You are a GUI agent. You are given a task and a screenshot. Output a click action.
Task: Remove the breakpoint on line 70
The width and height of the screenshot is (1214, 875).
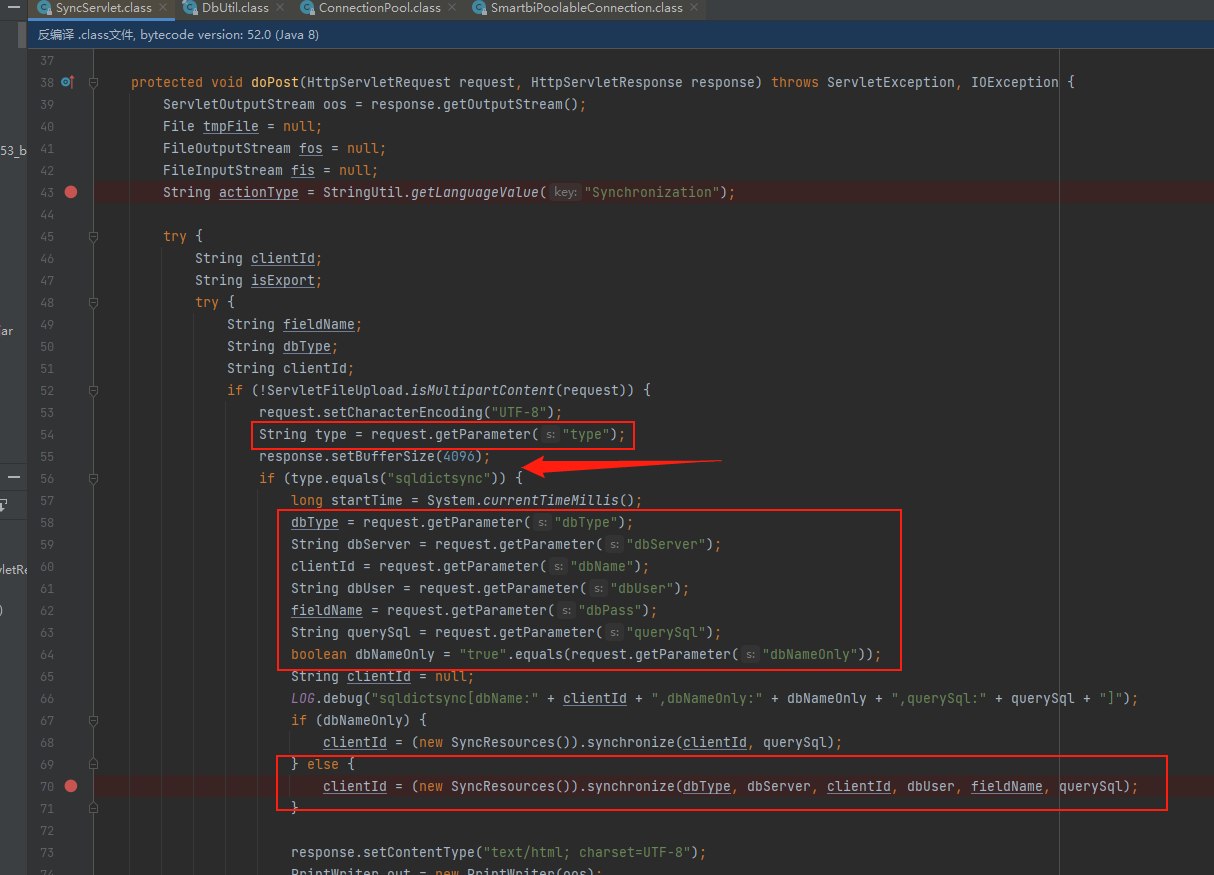pos(70,786)
